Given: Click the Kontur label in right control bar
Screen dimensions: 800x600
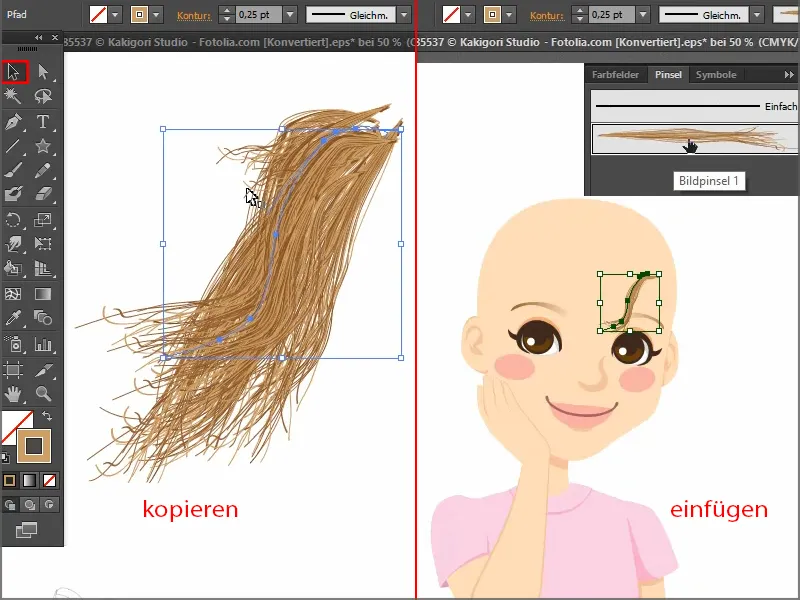Looking at the screenshot, I should pos(547,16).
